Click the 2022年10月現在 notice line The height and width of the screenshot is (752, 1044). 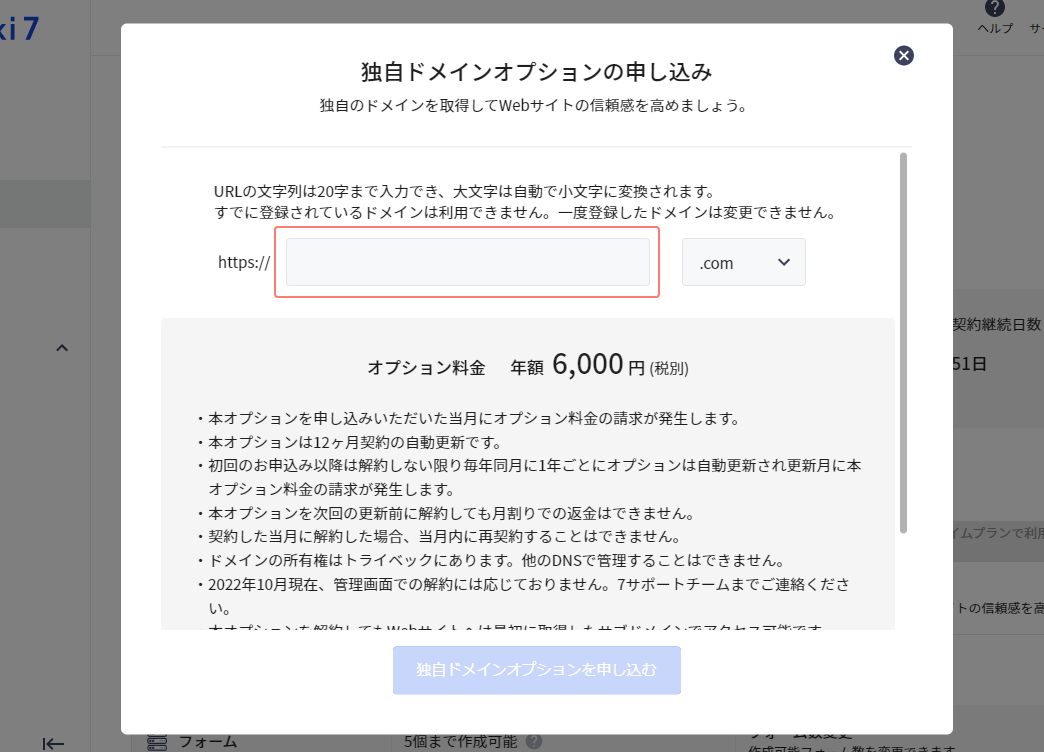click(524, 596)
